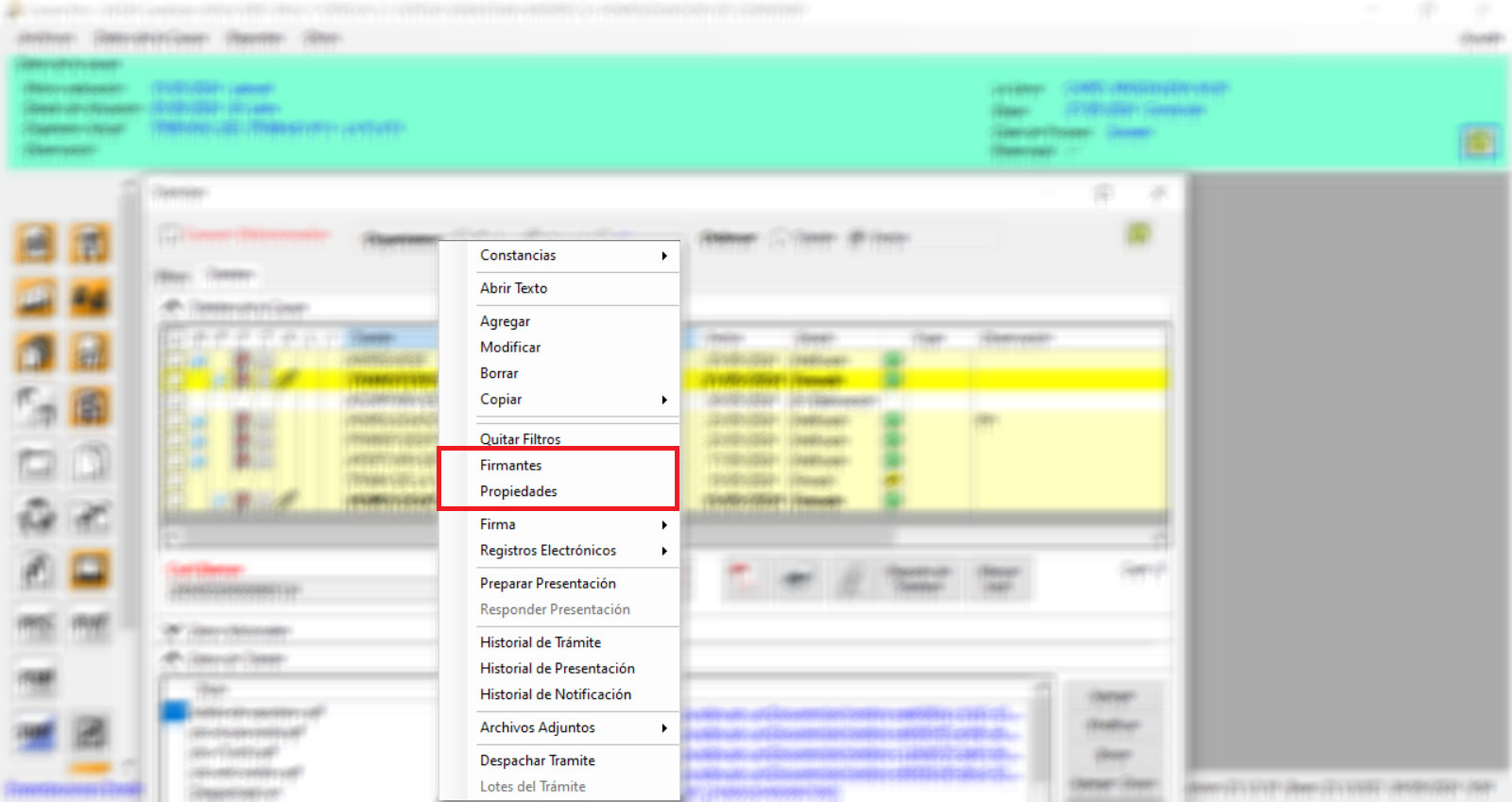
Task: Open Historial de Trámite
Action: [x=541, y=643]
